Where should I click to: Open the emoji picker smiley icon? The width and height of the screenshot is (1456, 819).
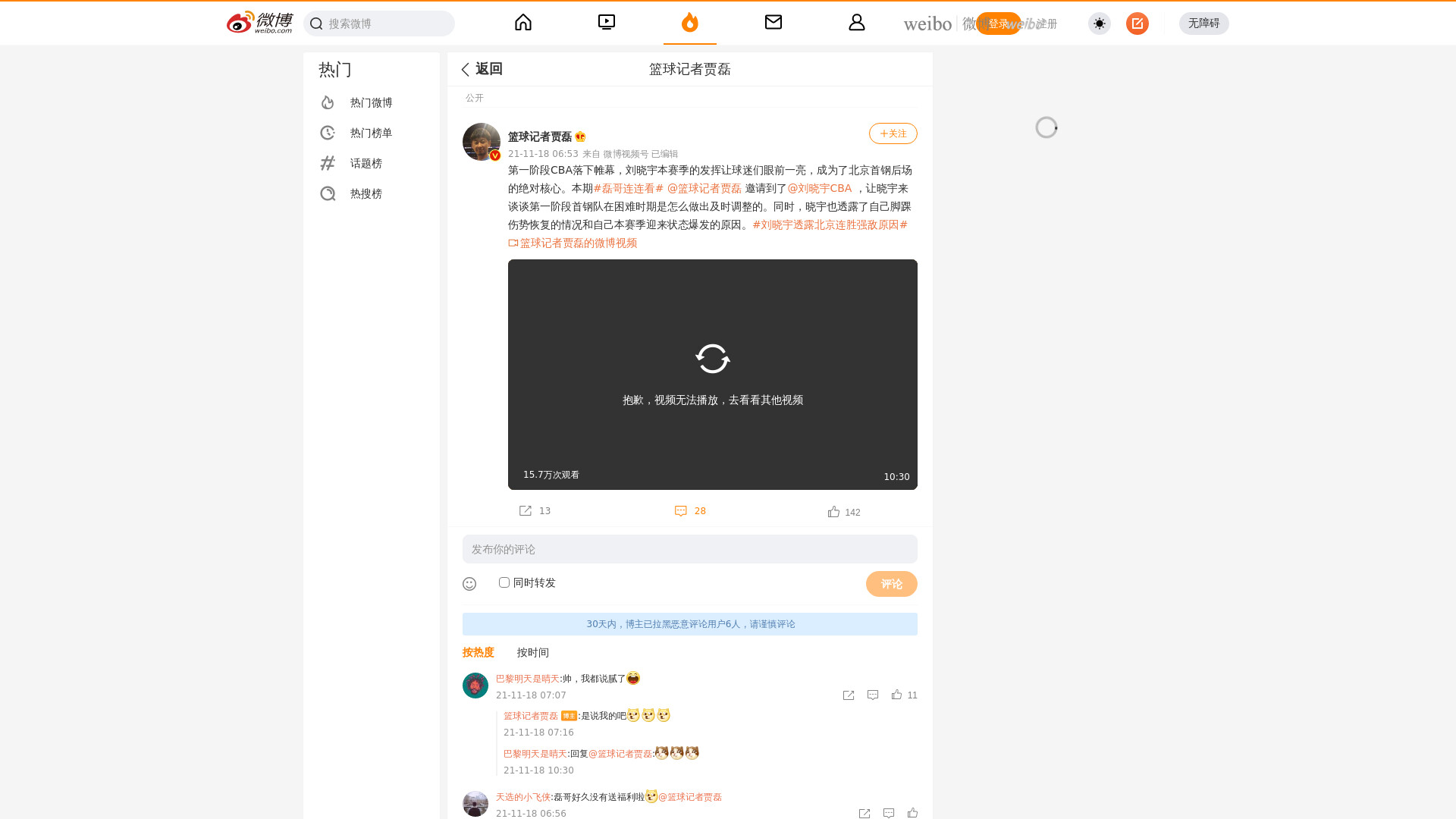(469, 584)
